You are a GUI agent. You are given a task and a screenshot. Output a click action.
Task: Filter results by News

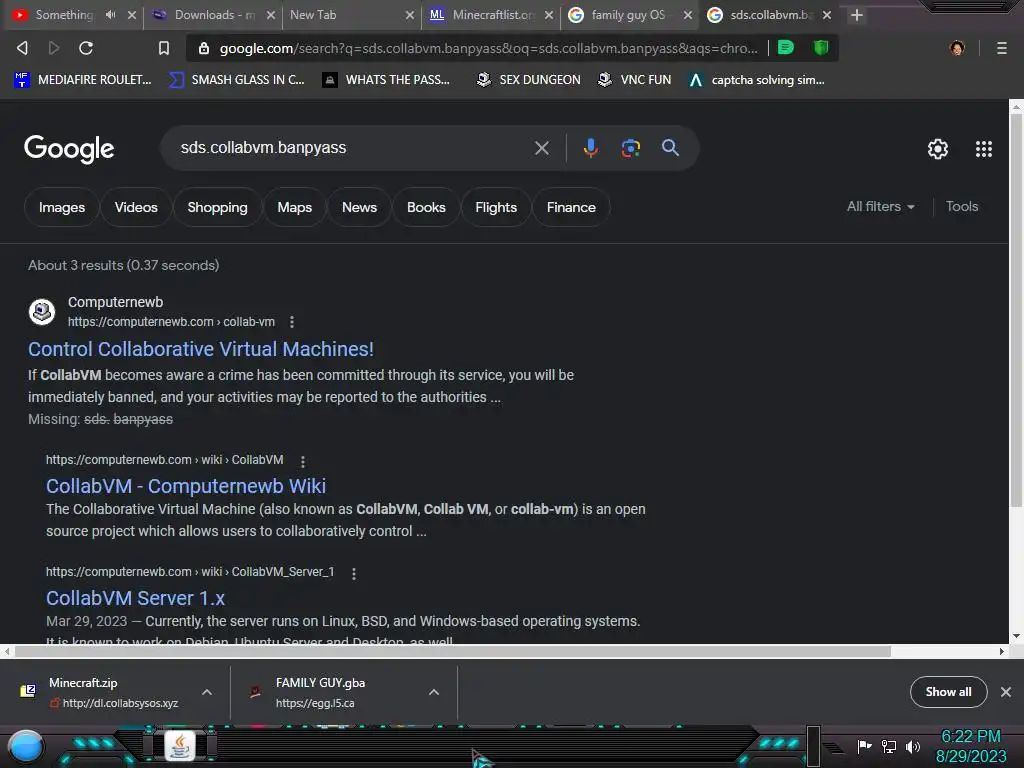[359, 207]
